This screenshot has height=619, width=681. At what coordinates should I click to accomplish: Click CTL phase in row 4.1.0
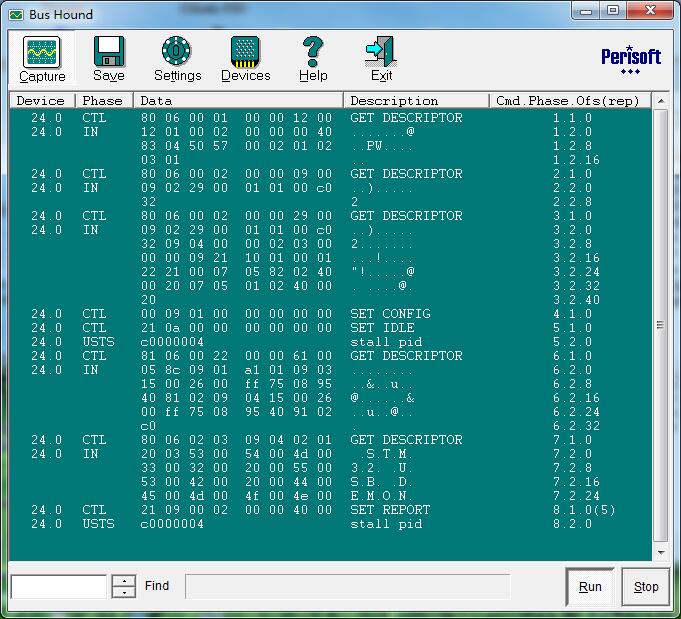94,314
